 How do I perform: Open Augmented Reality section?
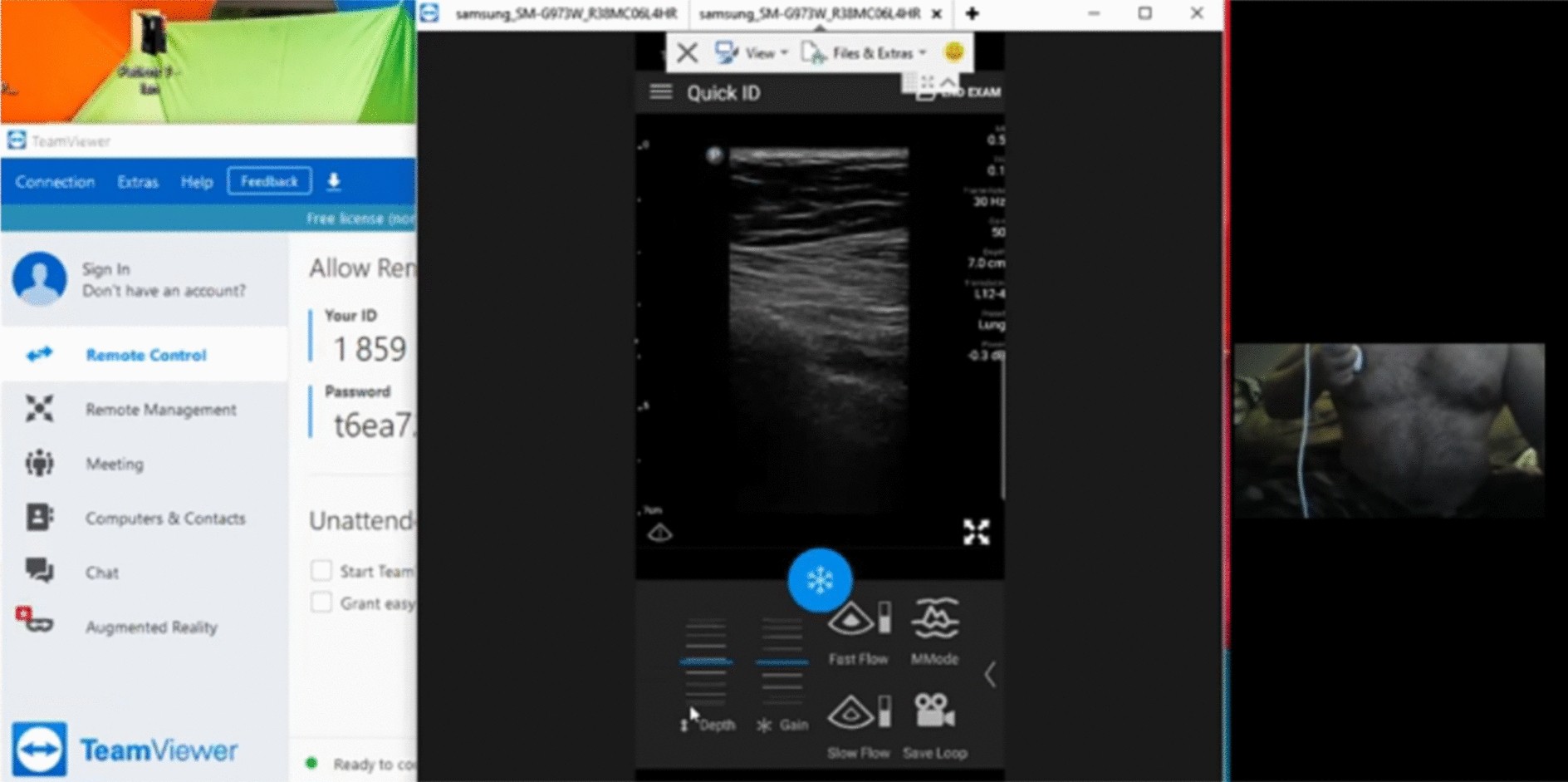point(145,627)
